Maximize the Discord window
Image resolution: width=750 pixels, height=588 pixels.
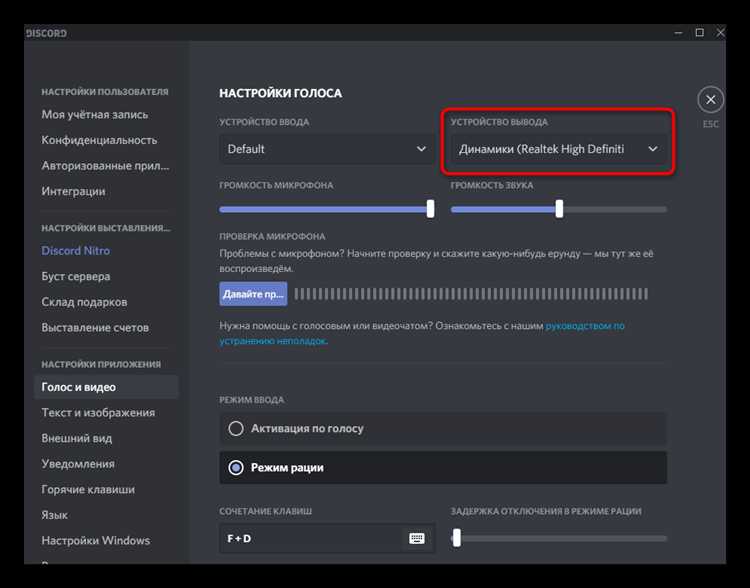(699, 33)
